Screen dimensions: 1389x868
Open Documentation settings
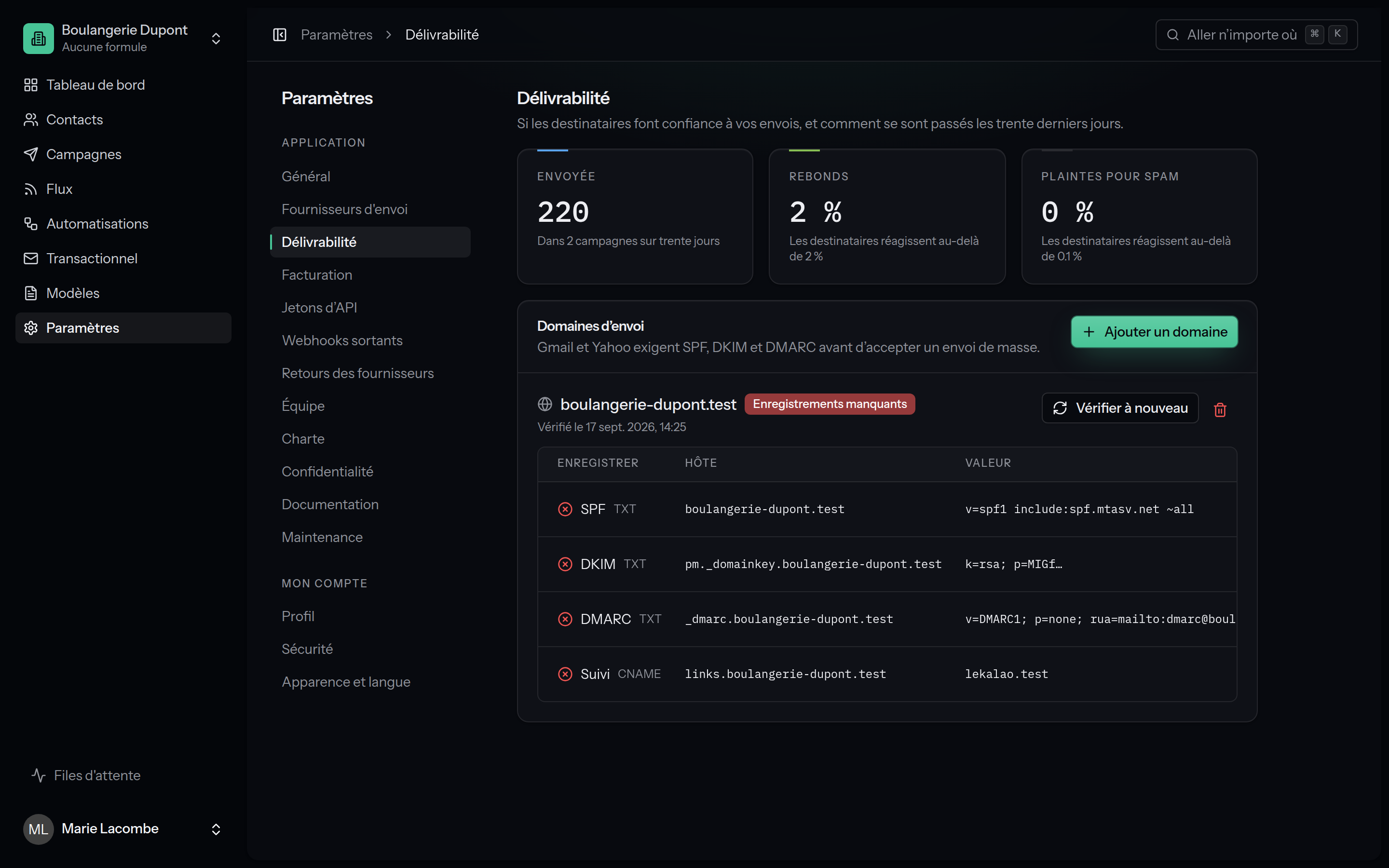point(370,504)
